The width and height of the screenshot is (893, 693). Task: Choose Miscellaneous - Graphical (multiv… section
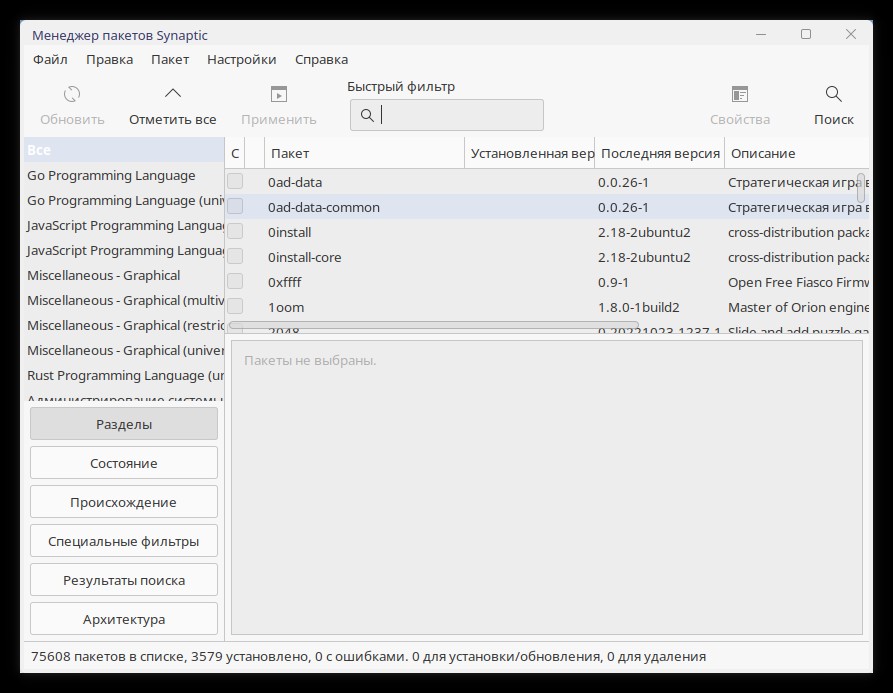[x=124, y=301]
